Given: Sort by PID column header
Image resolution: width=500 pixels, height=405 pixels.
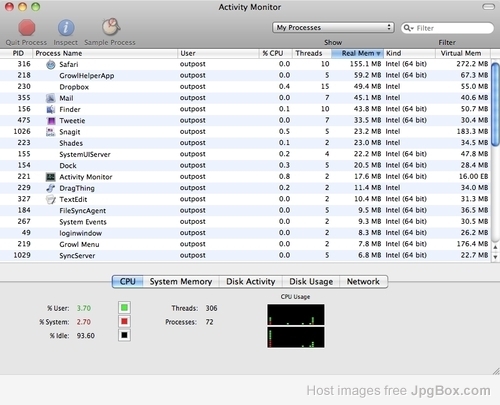Looking at the screenshot, I should point(16,53).
